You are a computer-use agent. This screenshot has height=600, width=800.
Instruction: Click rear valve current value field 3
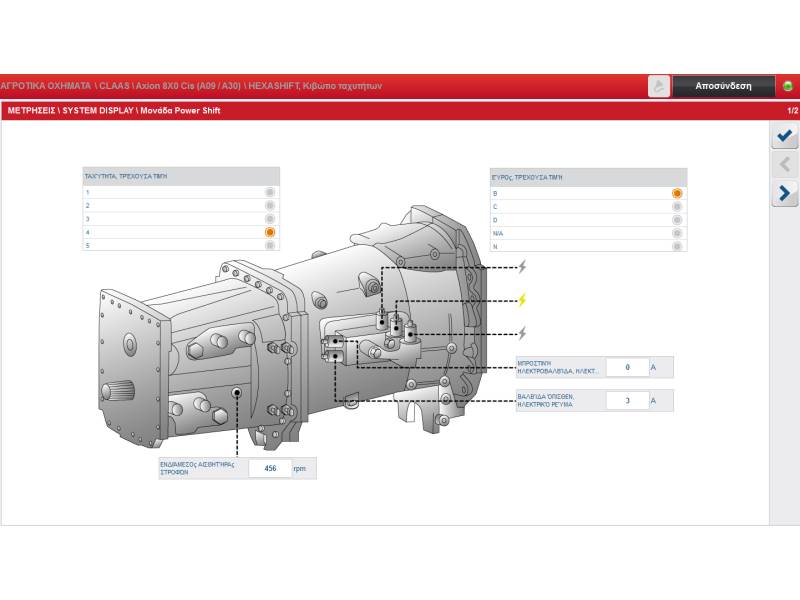click(x=627, y=401)
